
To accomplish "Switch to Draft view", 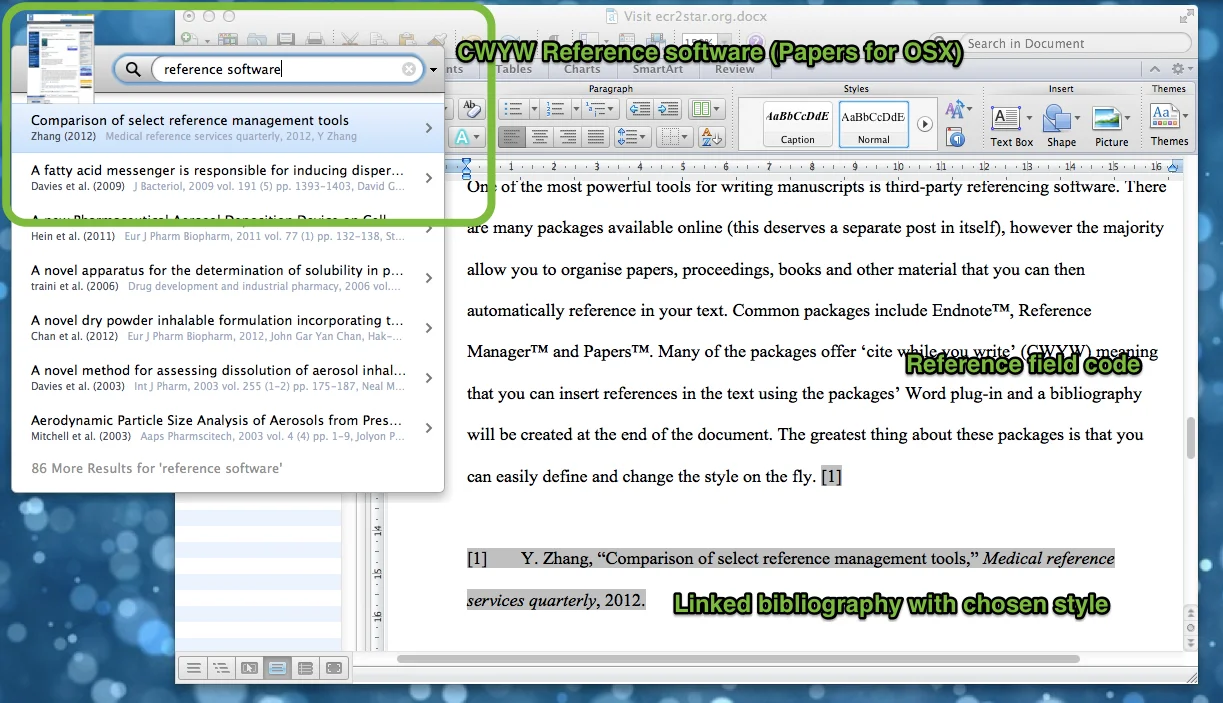I will click(x=194, y=668).
